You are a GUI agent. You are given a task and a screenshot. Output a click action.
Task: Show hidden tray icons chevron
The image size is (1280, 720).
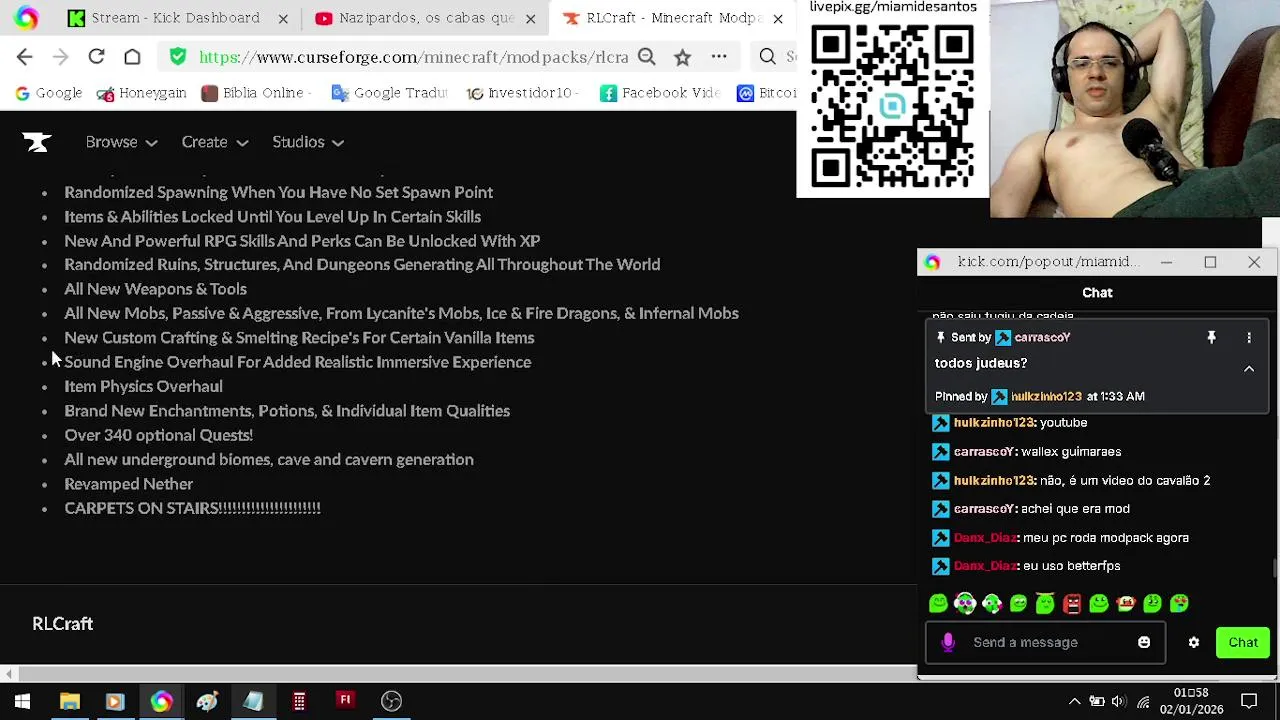pos(1074,701)
